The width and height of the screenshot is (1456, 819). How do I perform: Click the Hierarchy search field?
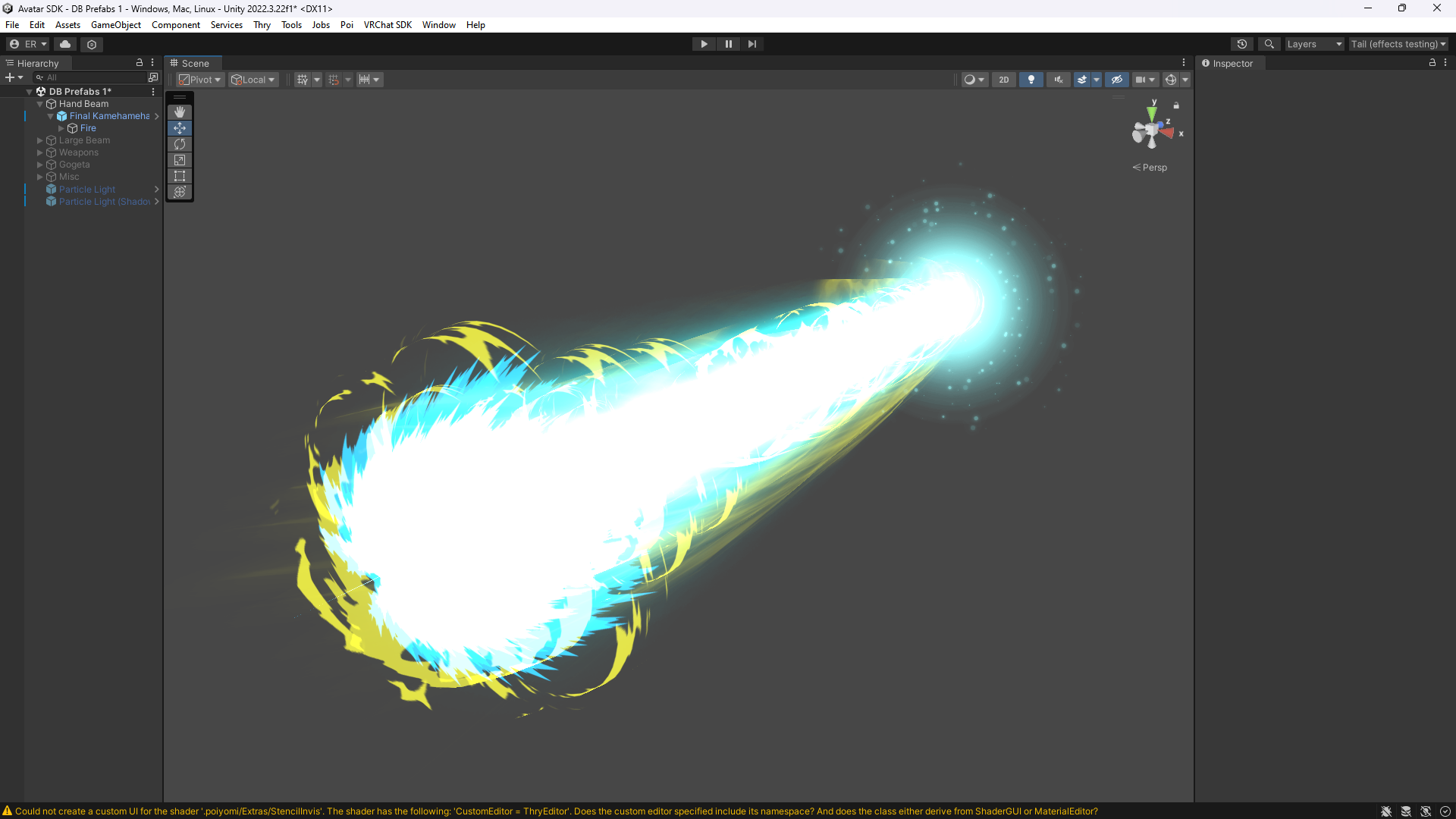(95, 77)
